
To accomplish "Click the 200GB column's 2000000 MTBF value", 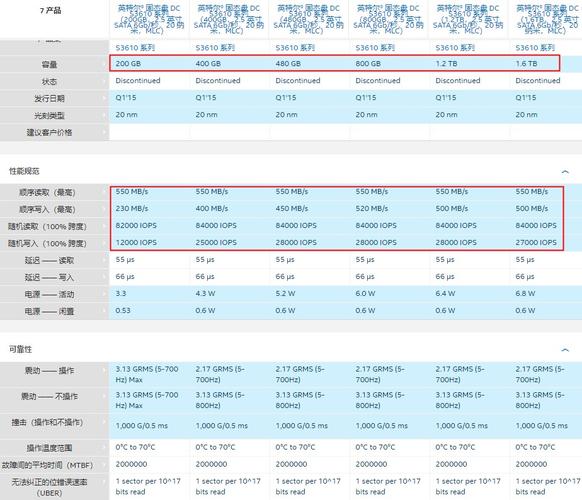I will pos(131,464).
